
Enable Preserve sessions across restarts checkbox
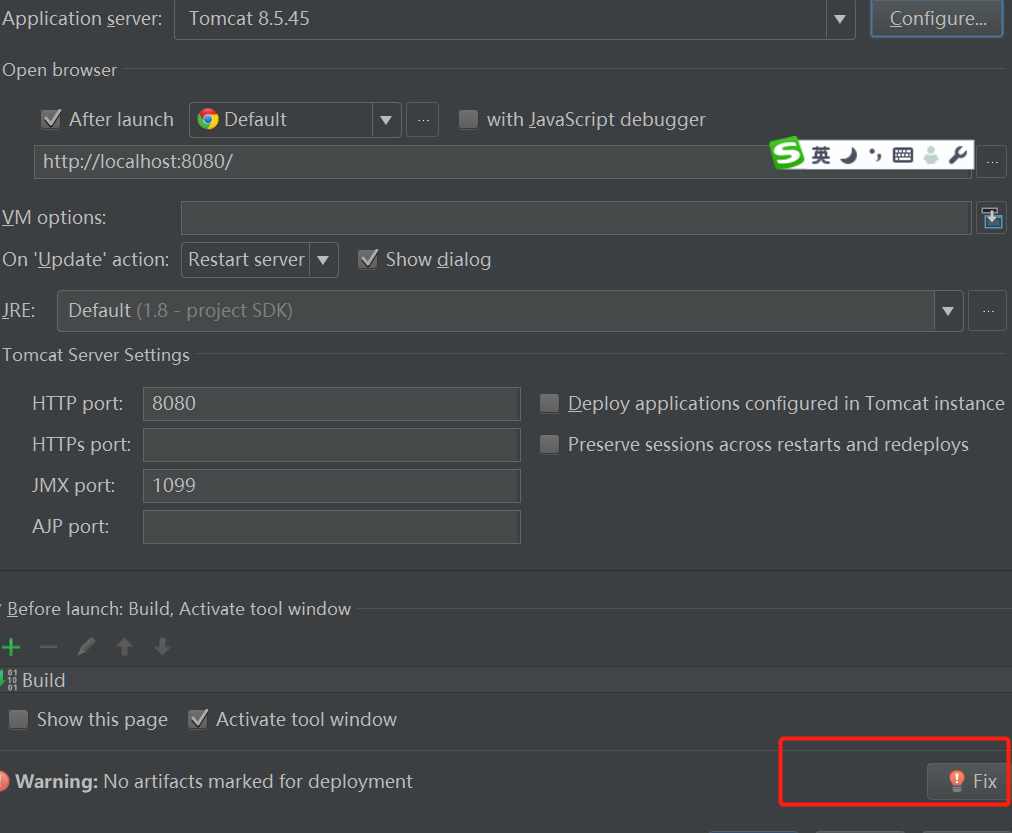tap(549, 445)
